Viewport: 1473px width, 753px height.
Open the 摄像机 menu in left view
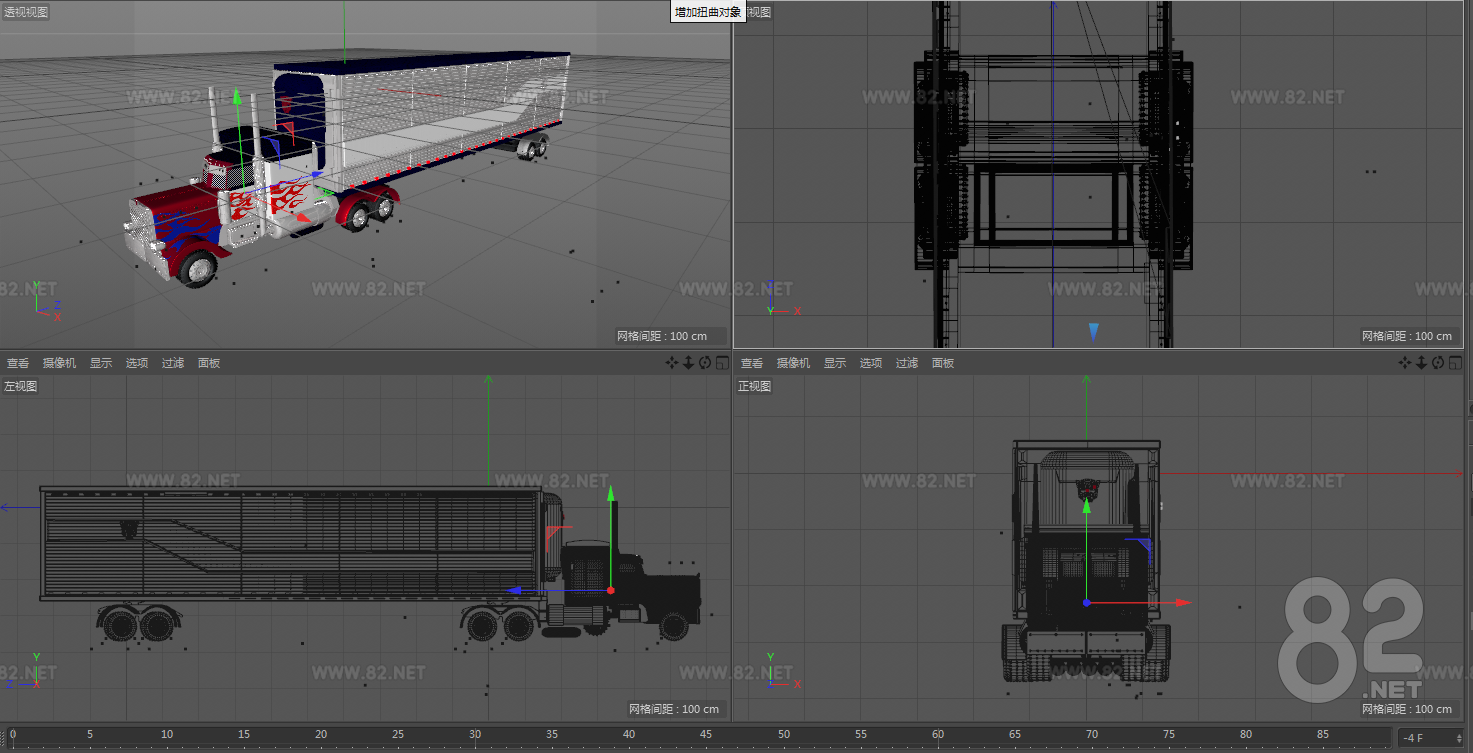[59, 363]
